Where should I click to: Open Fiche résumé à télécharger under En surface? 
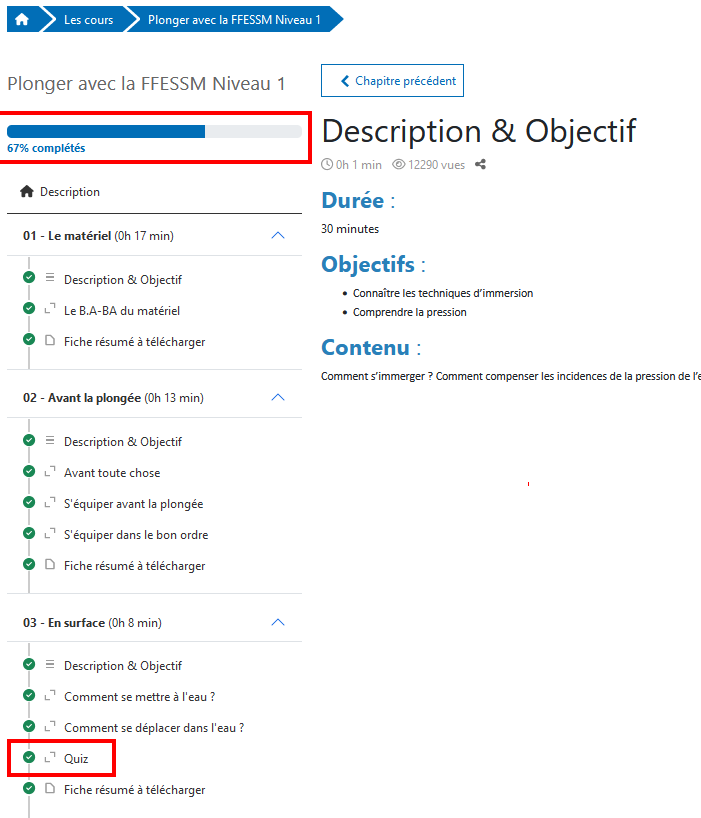coord(135,790)
